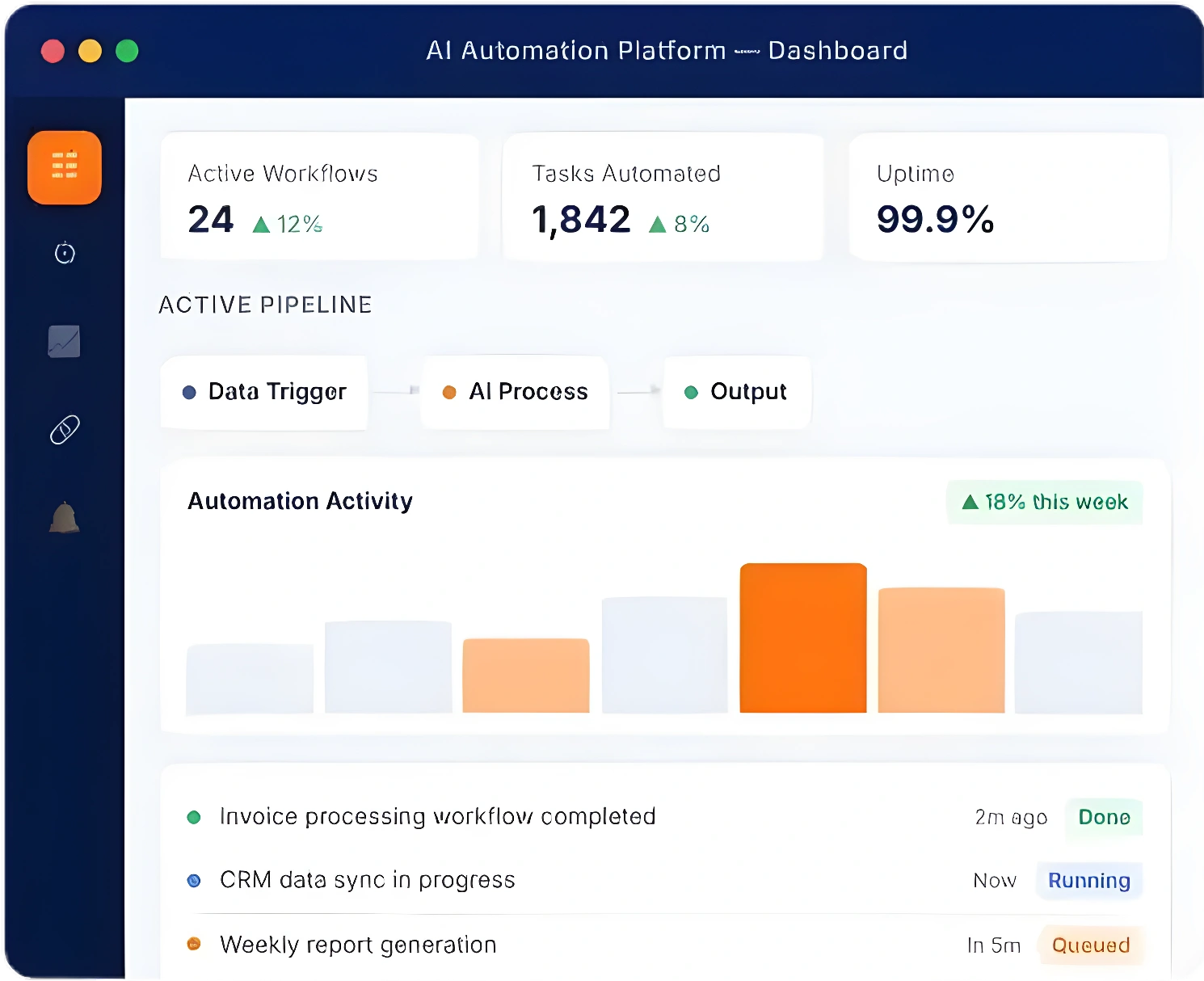Click the timer clock sidebar icon
The height and width of the screenshot is (981, 1204).
click(x=65, y=253)
